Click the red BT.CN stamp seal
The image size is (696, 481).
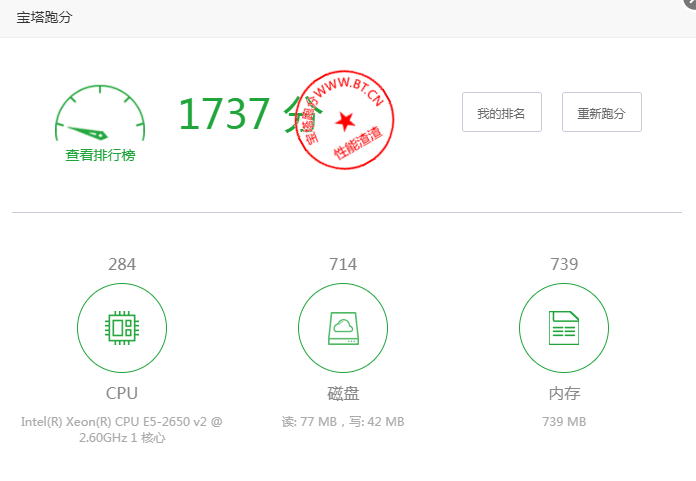pos(345,121)
